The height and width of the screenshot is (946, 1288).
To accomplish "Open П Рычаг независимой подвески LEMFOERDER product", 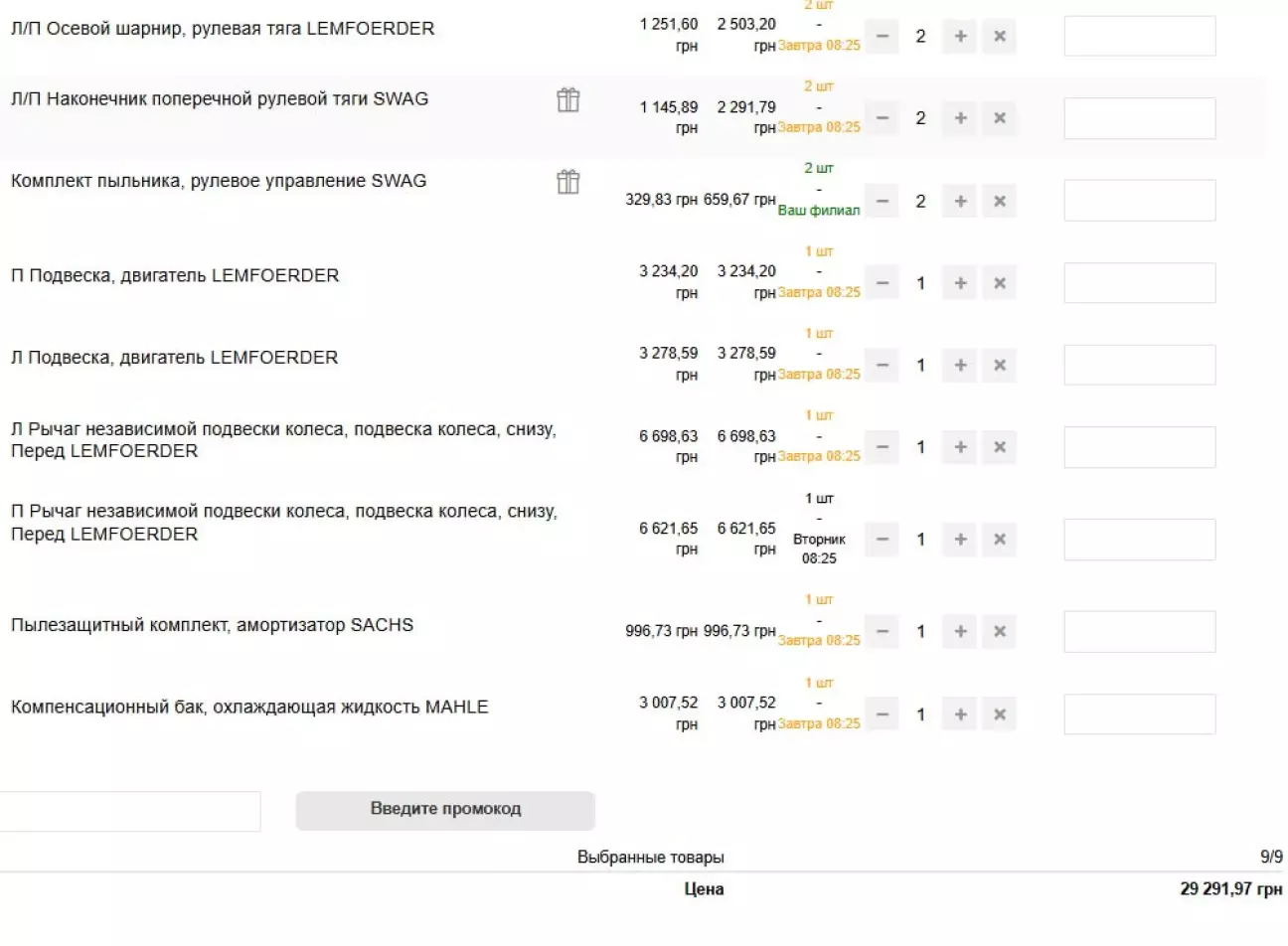I will point(283,523).
